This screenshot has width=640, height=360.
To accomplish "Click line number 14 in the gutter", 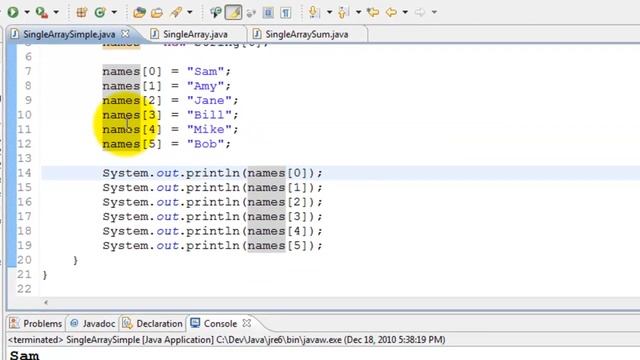I will (24, 173).
